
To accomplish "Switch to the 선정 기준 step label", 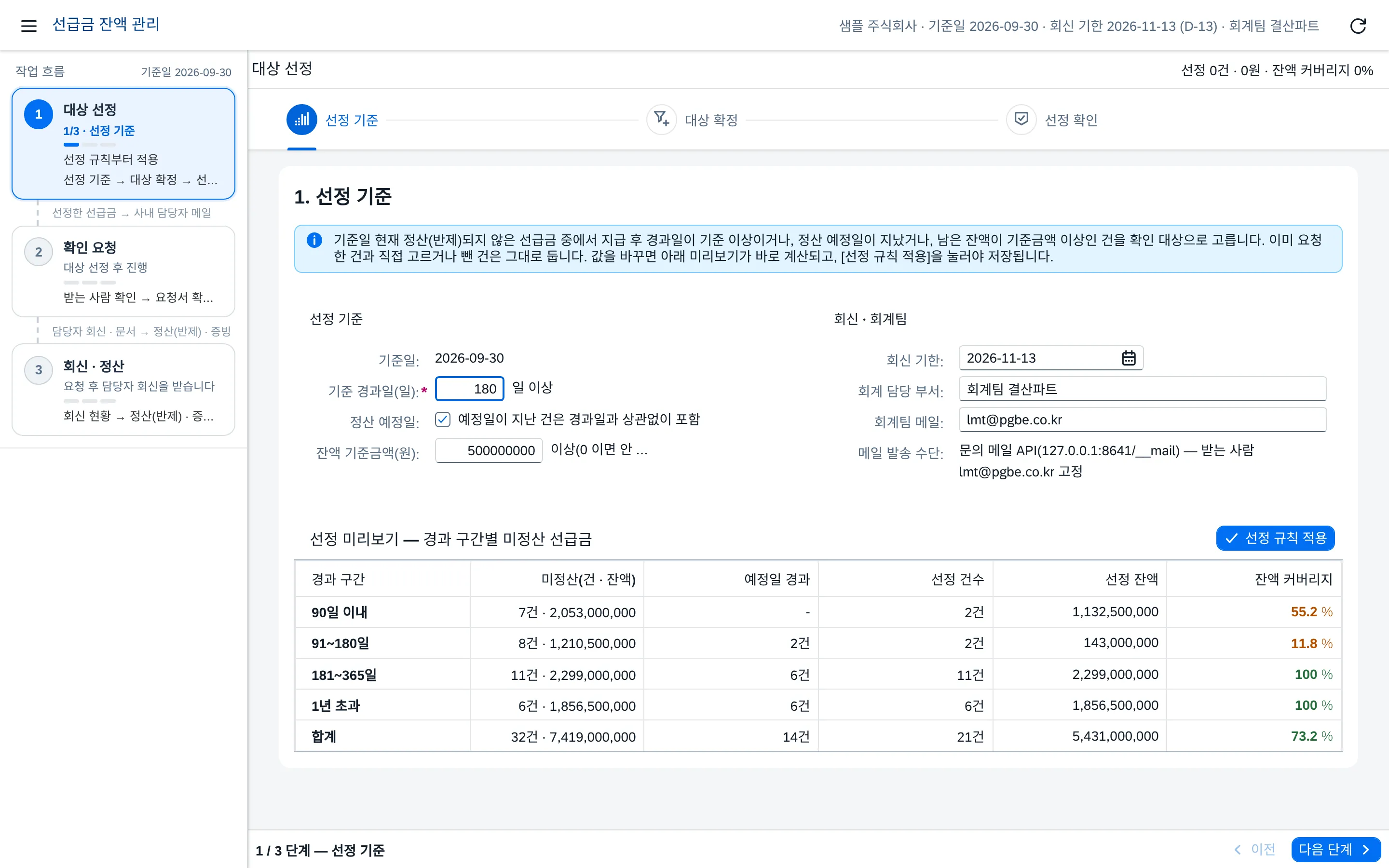I will click(x=351, y=120).
